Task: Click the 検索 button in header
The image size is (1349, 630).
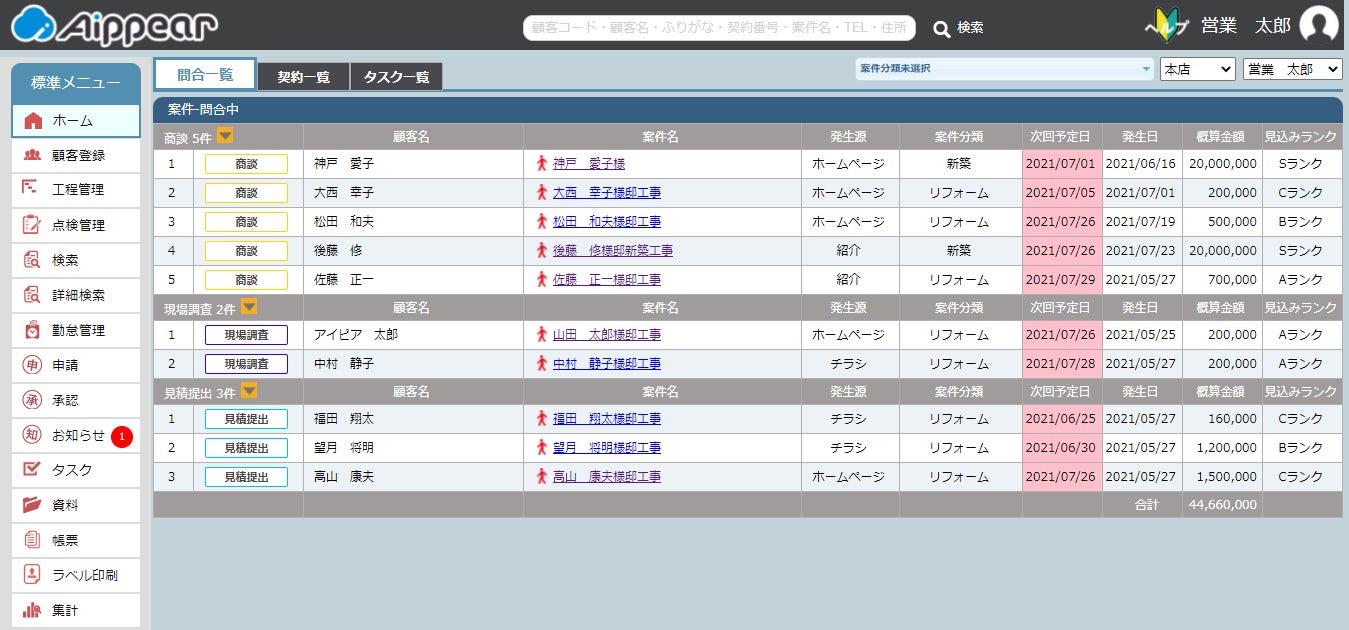Action: (x=959, y=28)
